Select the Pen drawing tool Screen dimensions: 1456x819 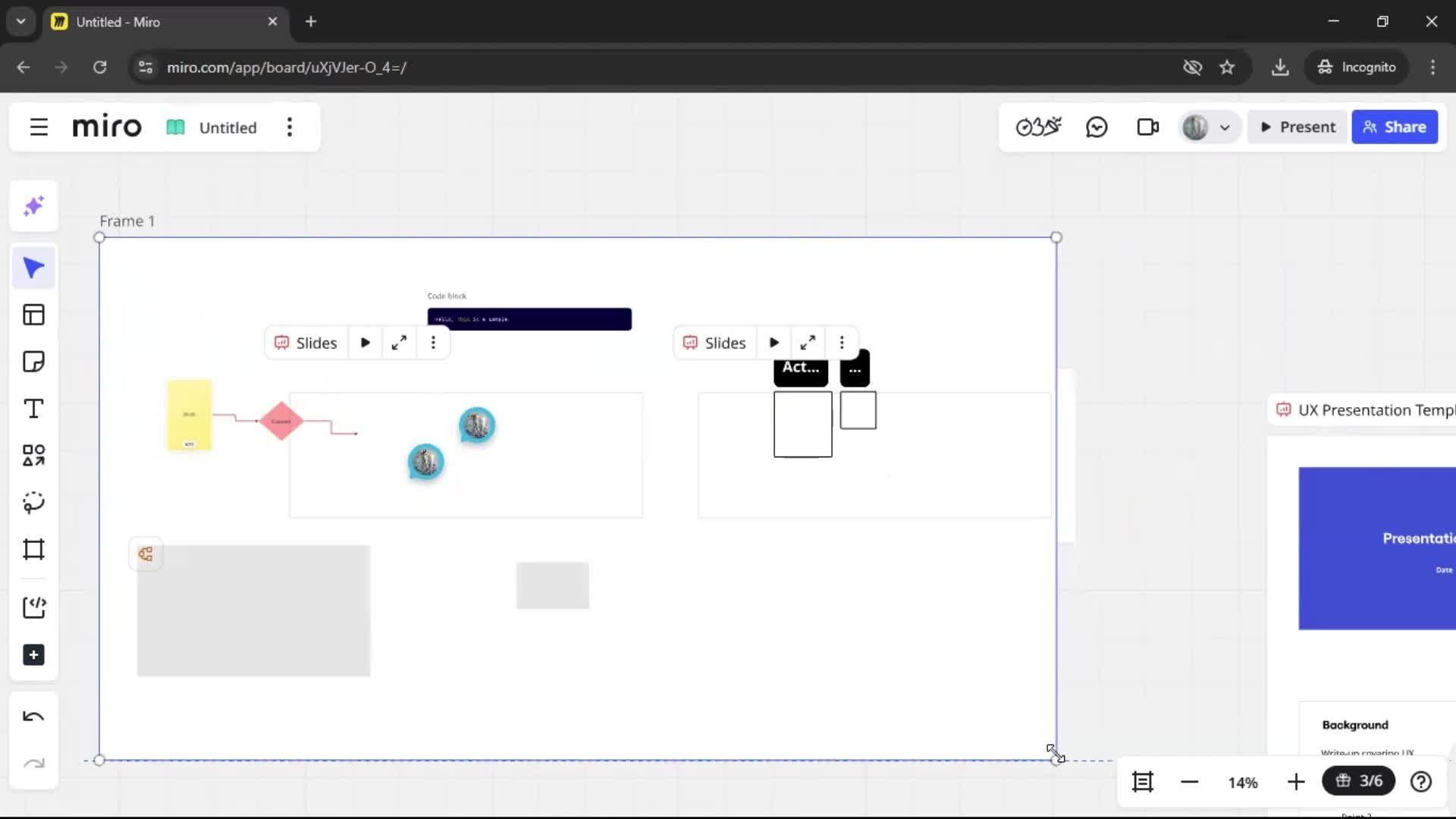pos(34,502)
